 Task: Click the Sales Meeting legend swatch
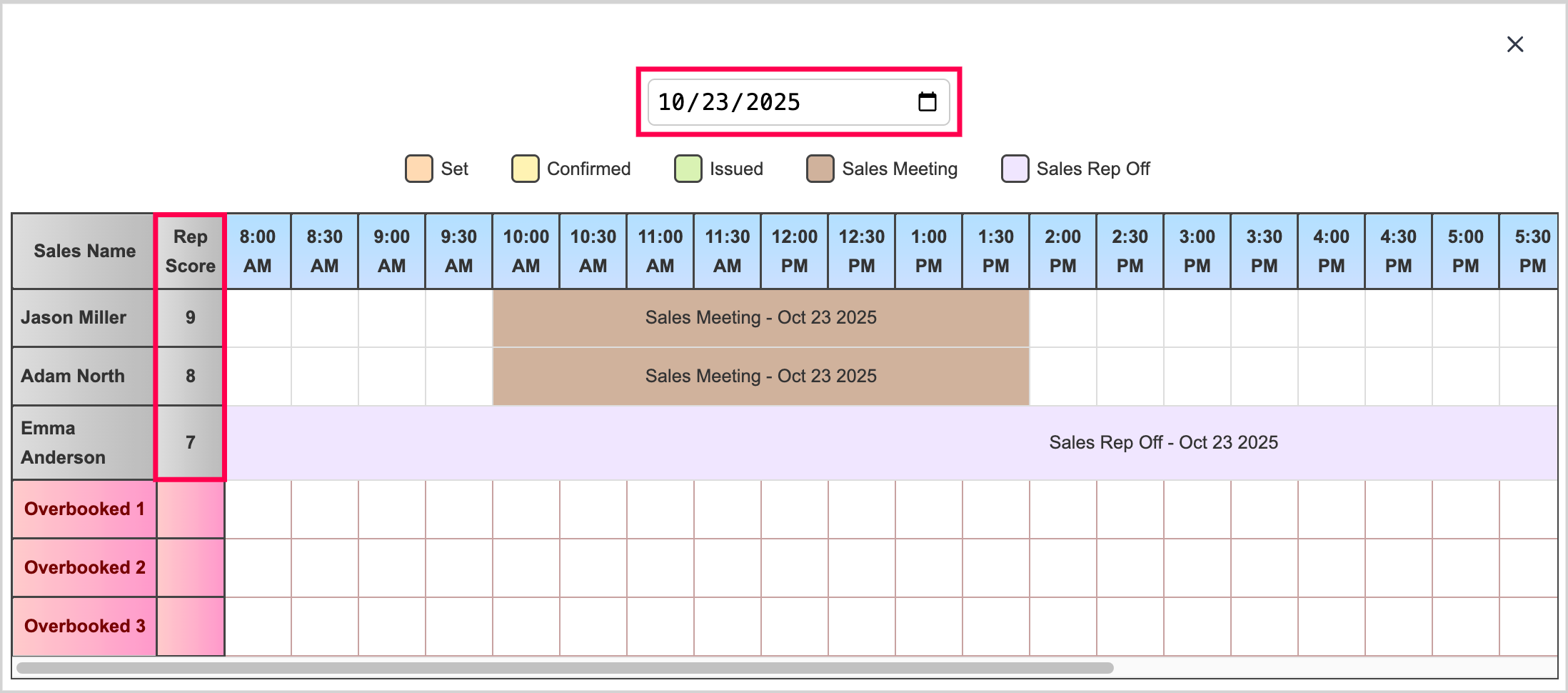pos(820,169)
